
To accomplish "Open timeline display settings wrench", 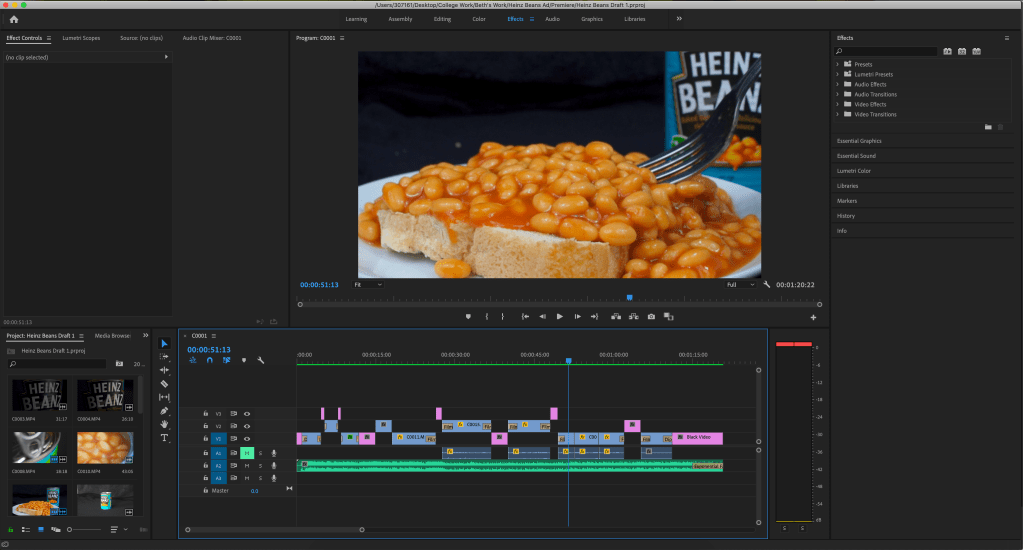I will [260, 360].
